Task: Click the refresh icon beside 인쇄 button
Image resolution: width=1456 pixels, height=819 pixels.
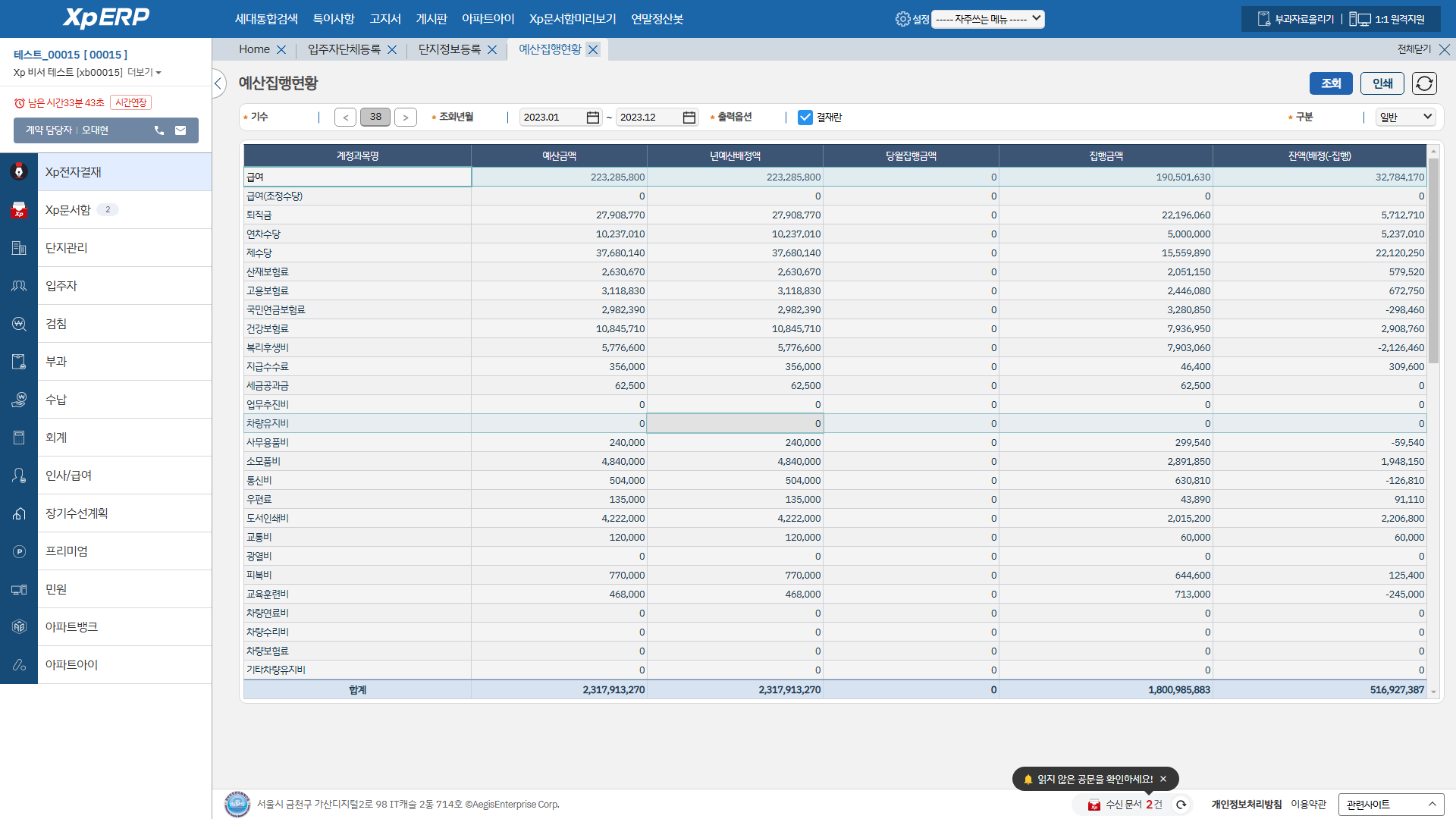Action: click(x=1424, y=83)
